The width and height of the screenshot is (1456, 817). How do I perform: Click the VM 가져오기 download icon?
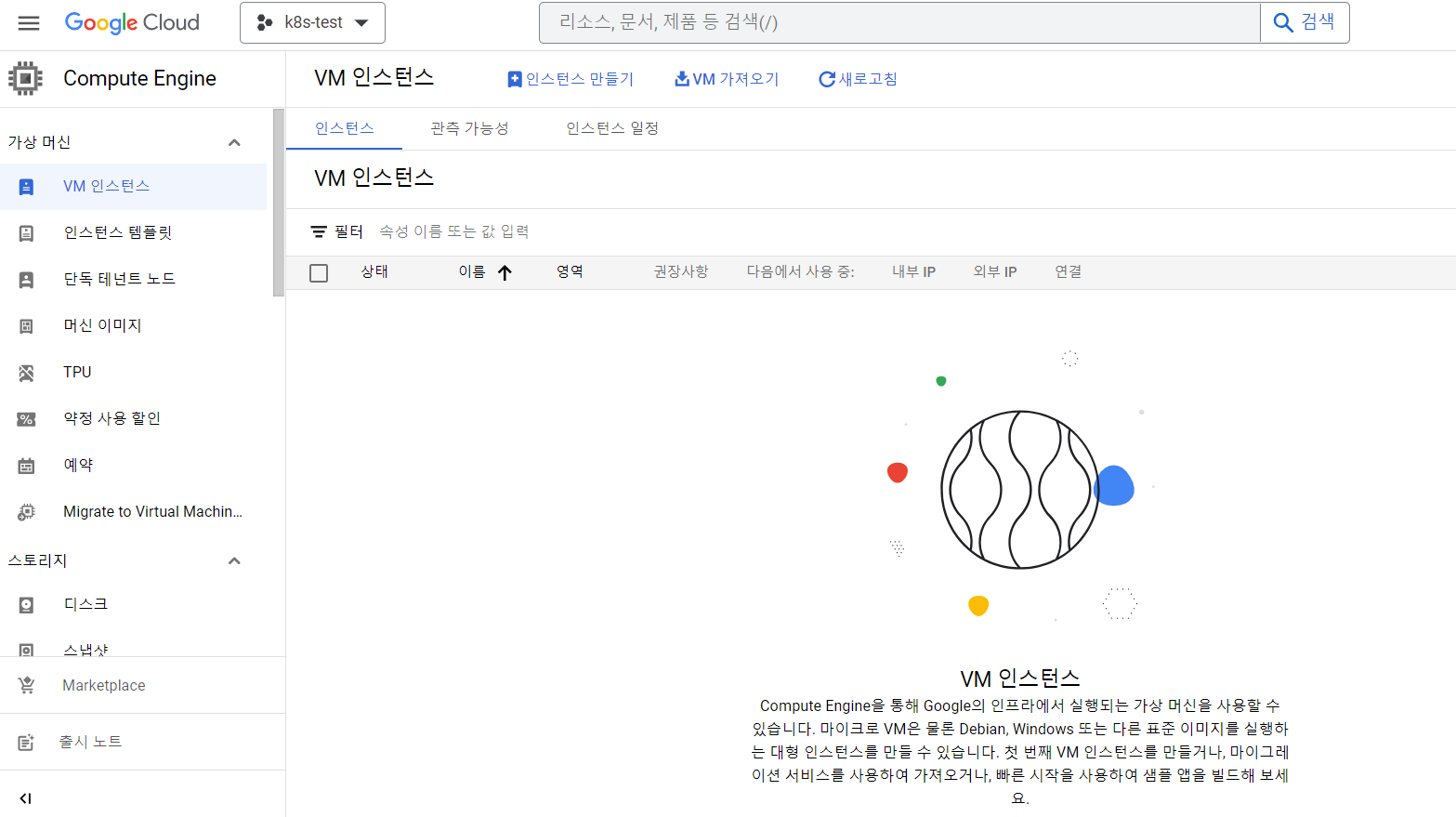tap(682, 79)
